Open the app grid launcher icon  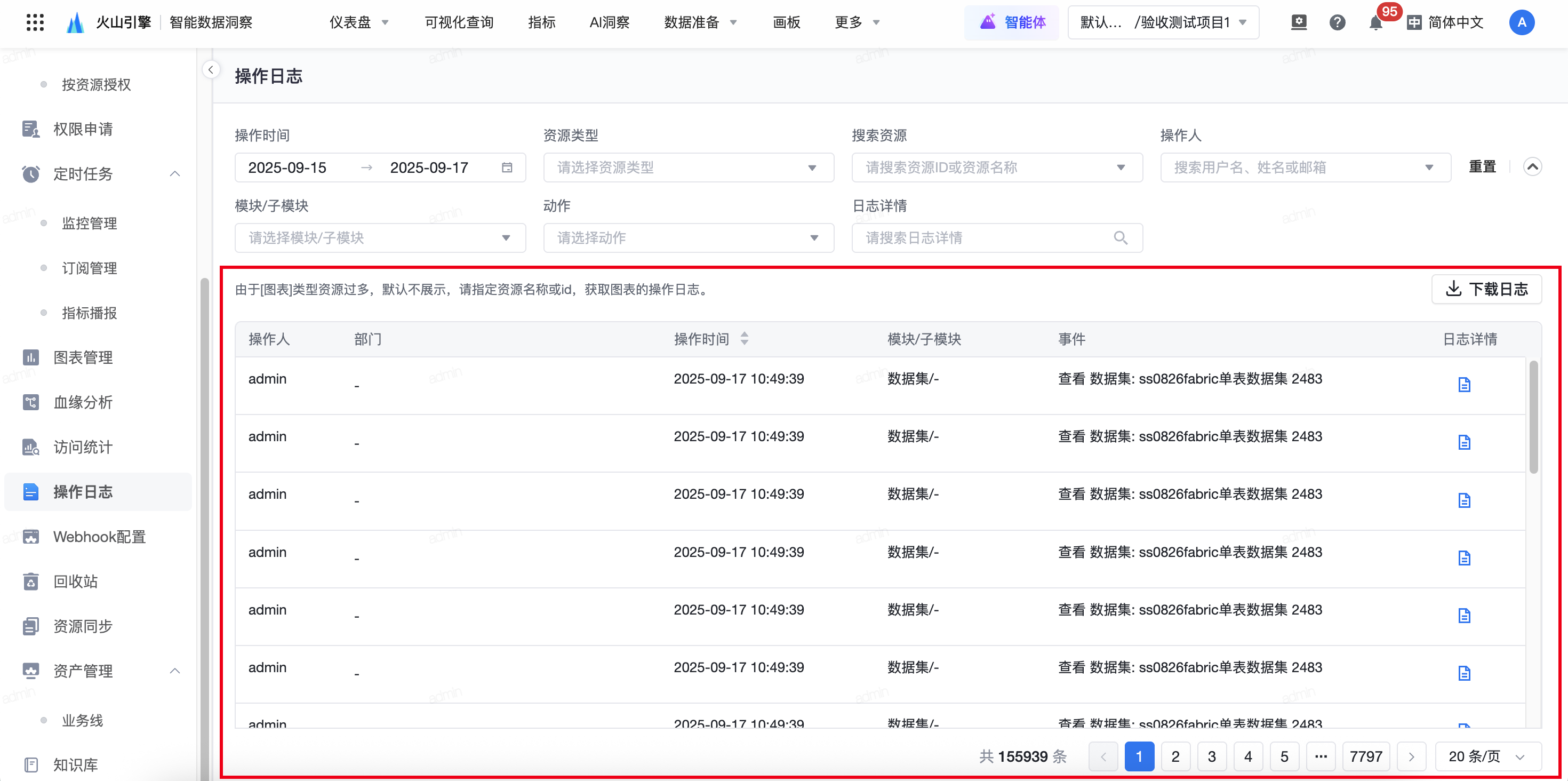click(35, 22)
